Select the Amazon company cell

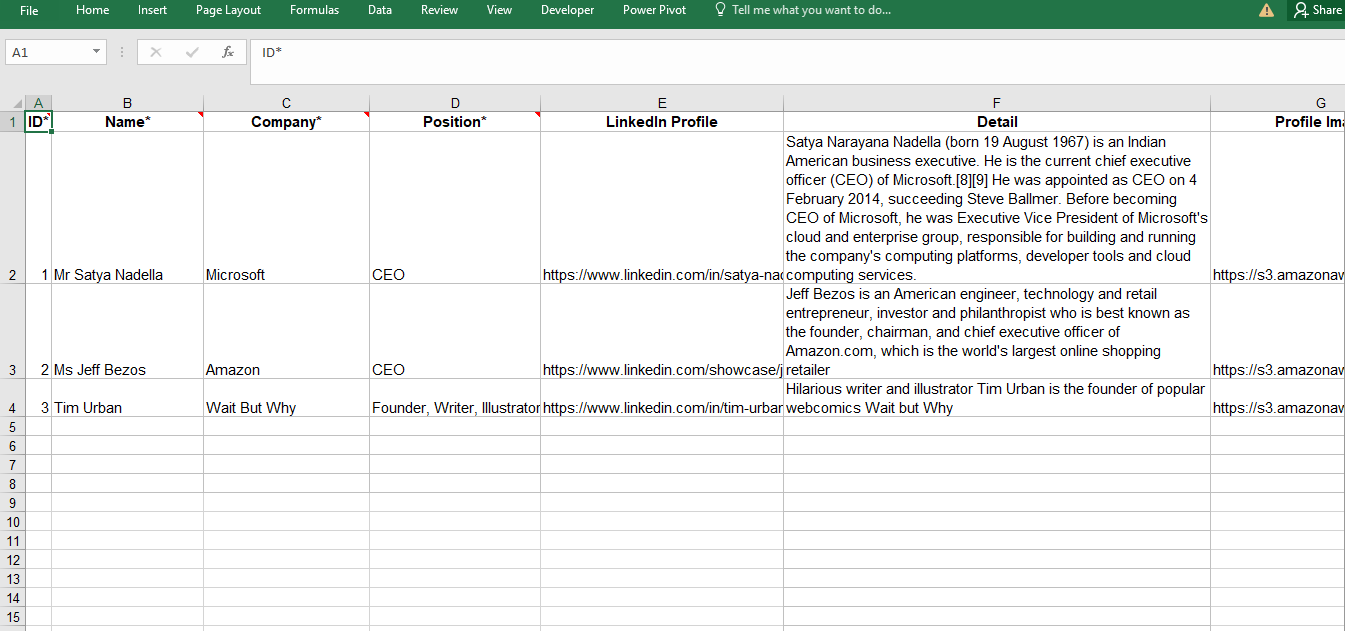pos(286,331)
